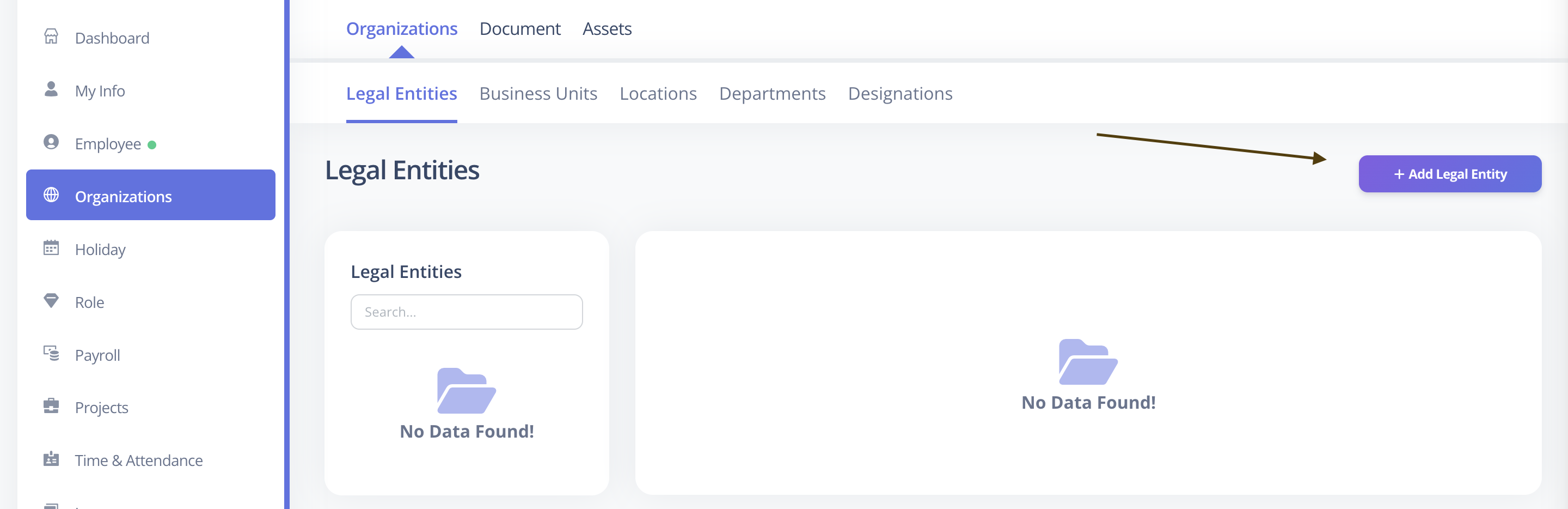
Task: Select the Departments sub-tab
Action: click(773, 94)
